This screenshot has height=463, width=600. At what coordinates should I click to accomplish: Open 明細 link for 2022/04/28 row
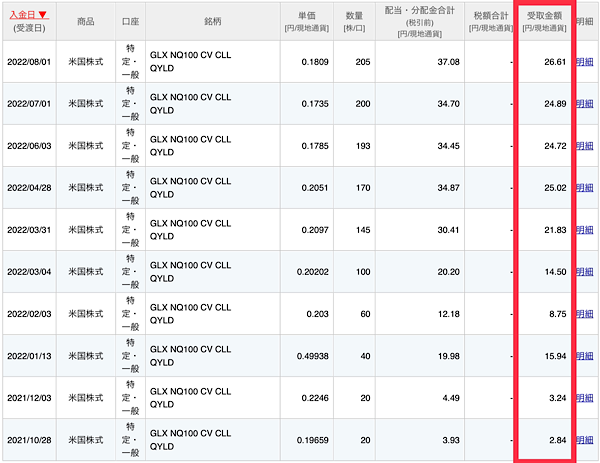tap(585, 188)
